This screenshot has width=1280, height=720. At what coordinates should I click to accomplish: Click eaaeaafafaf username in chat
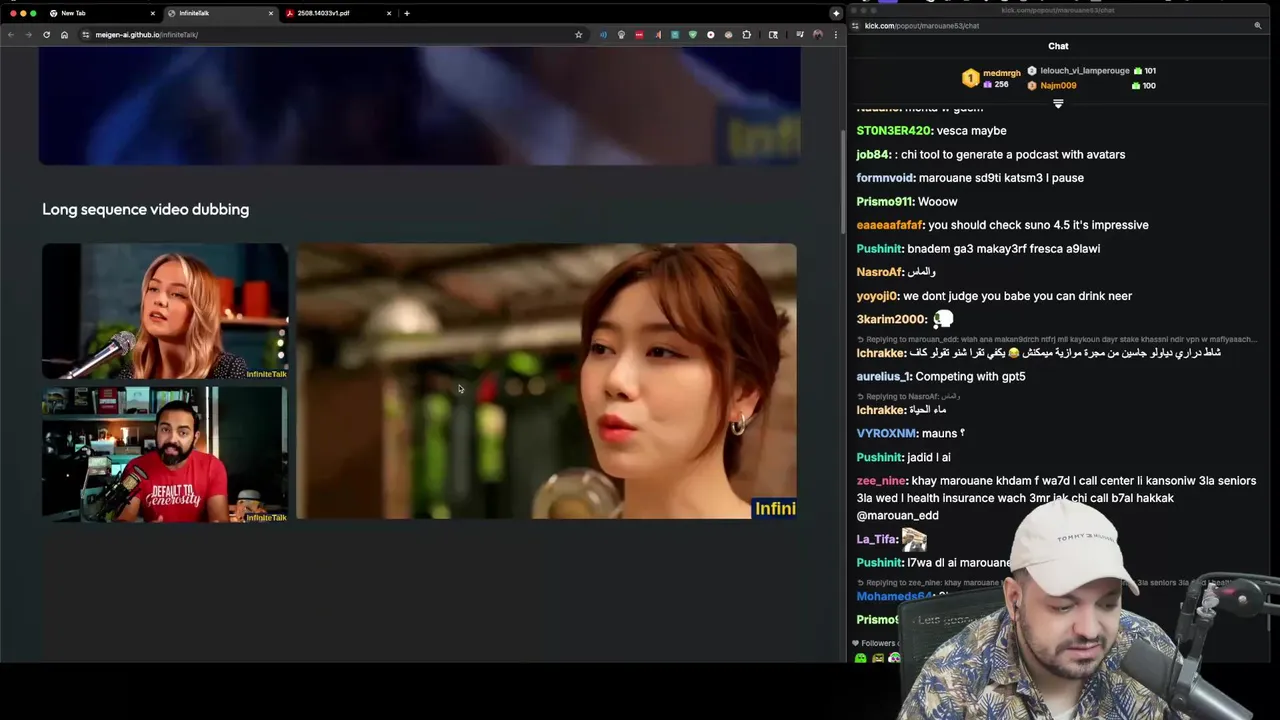coord(890,225)
